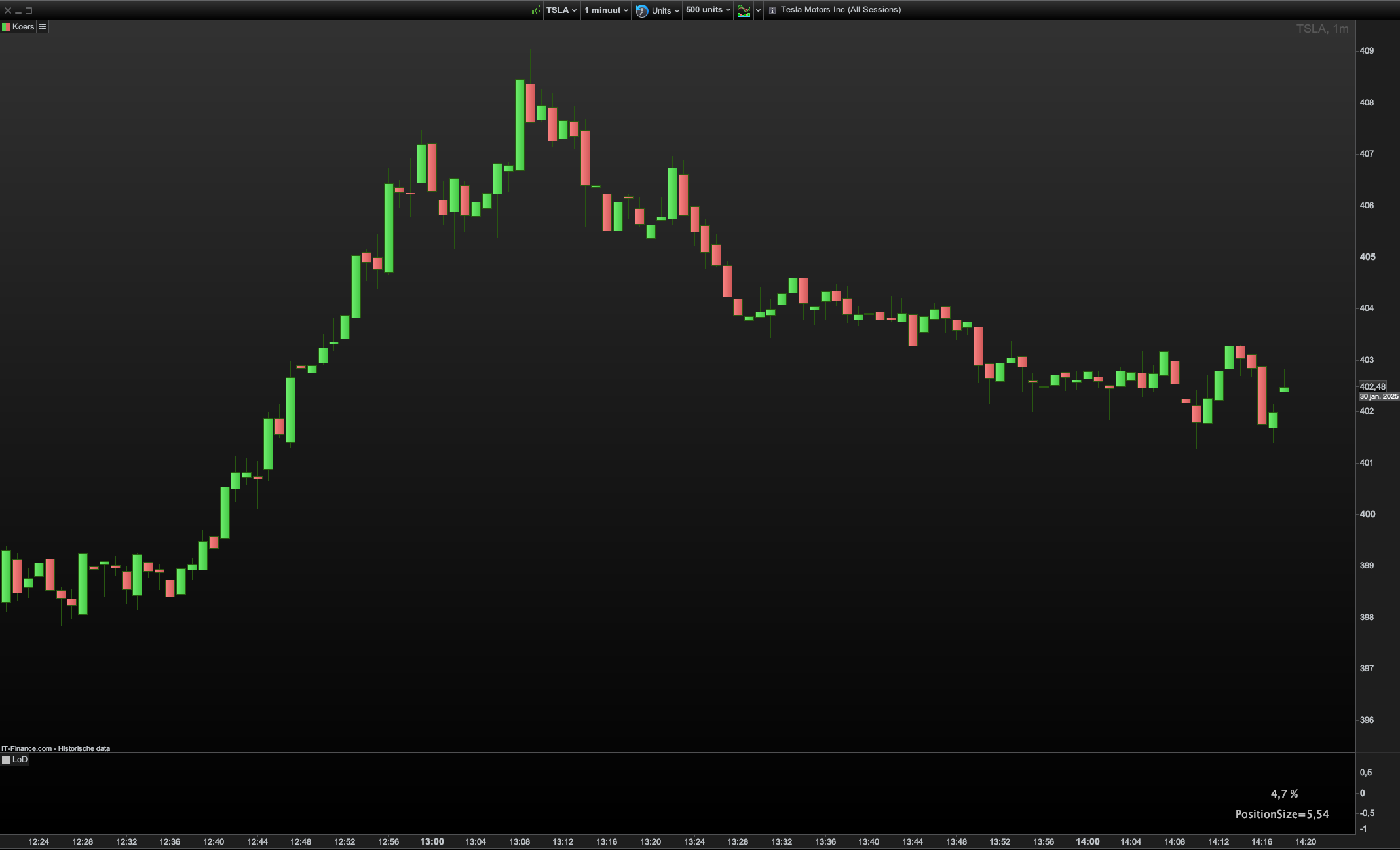The image size is (1400, 850).
Task: Minimize the chart window
Action: coord(18,10)
